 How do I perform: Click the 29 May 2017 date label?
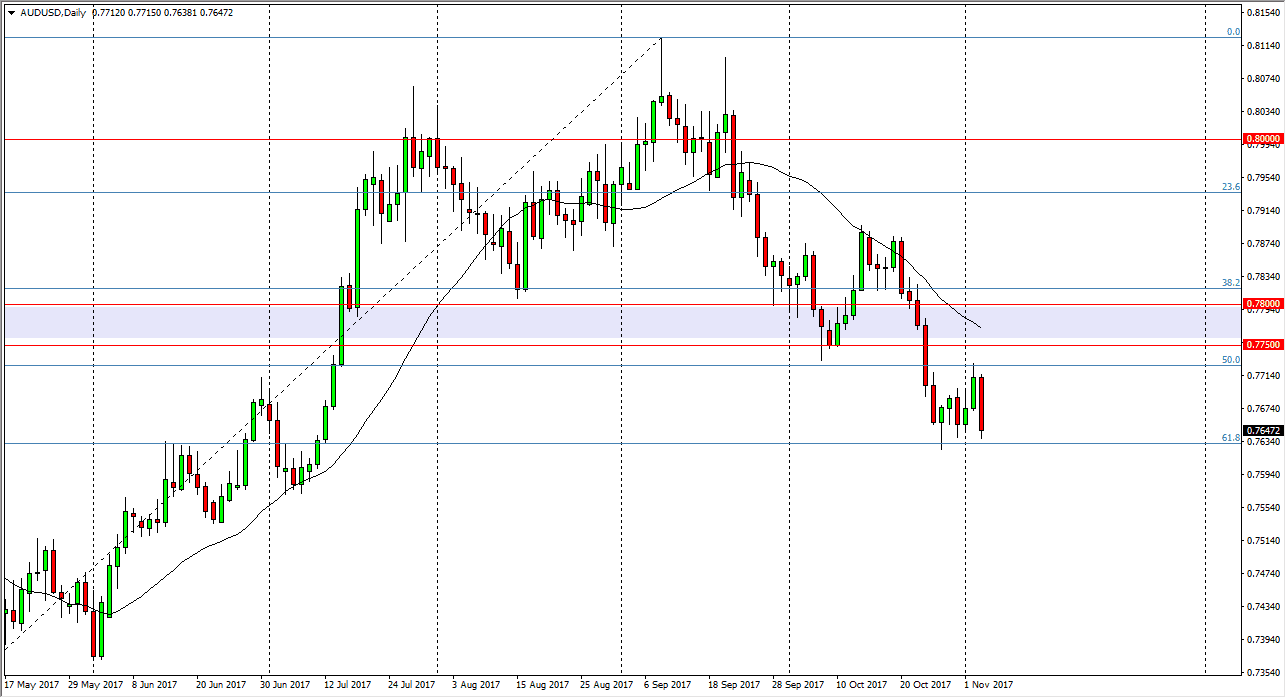pyautogui.click(x=94, y=685)
